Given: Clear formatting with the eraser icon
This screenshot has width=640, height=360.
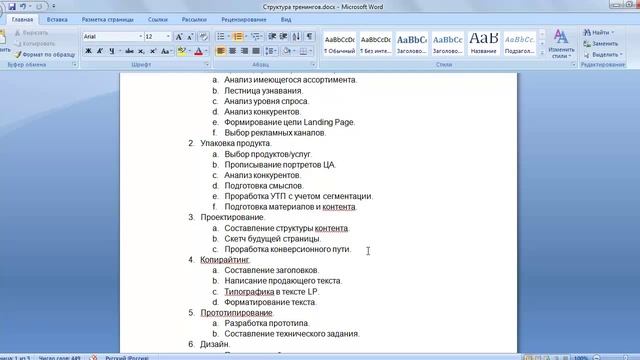Looking at the screenshot, I should [203, 37].
